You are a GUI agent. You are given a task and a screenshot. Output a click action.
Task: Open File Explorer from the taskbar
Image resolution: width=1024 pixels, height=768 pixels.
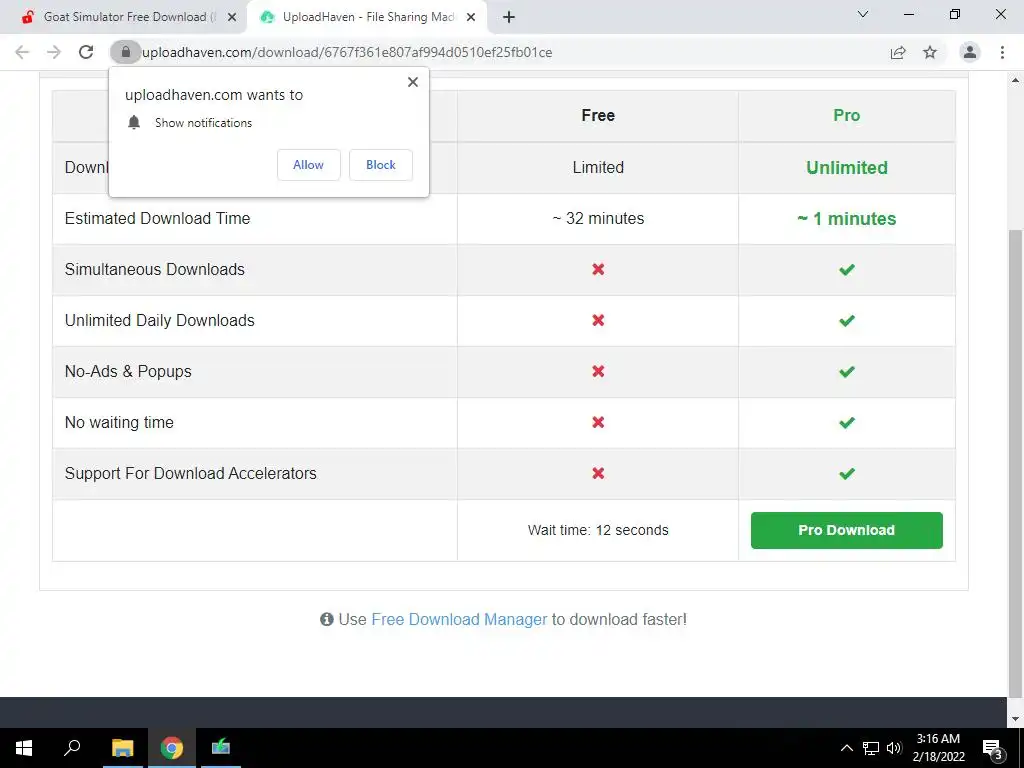point(123,748)
